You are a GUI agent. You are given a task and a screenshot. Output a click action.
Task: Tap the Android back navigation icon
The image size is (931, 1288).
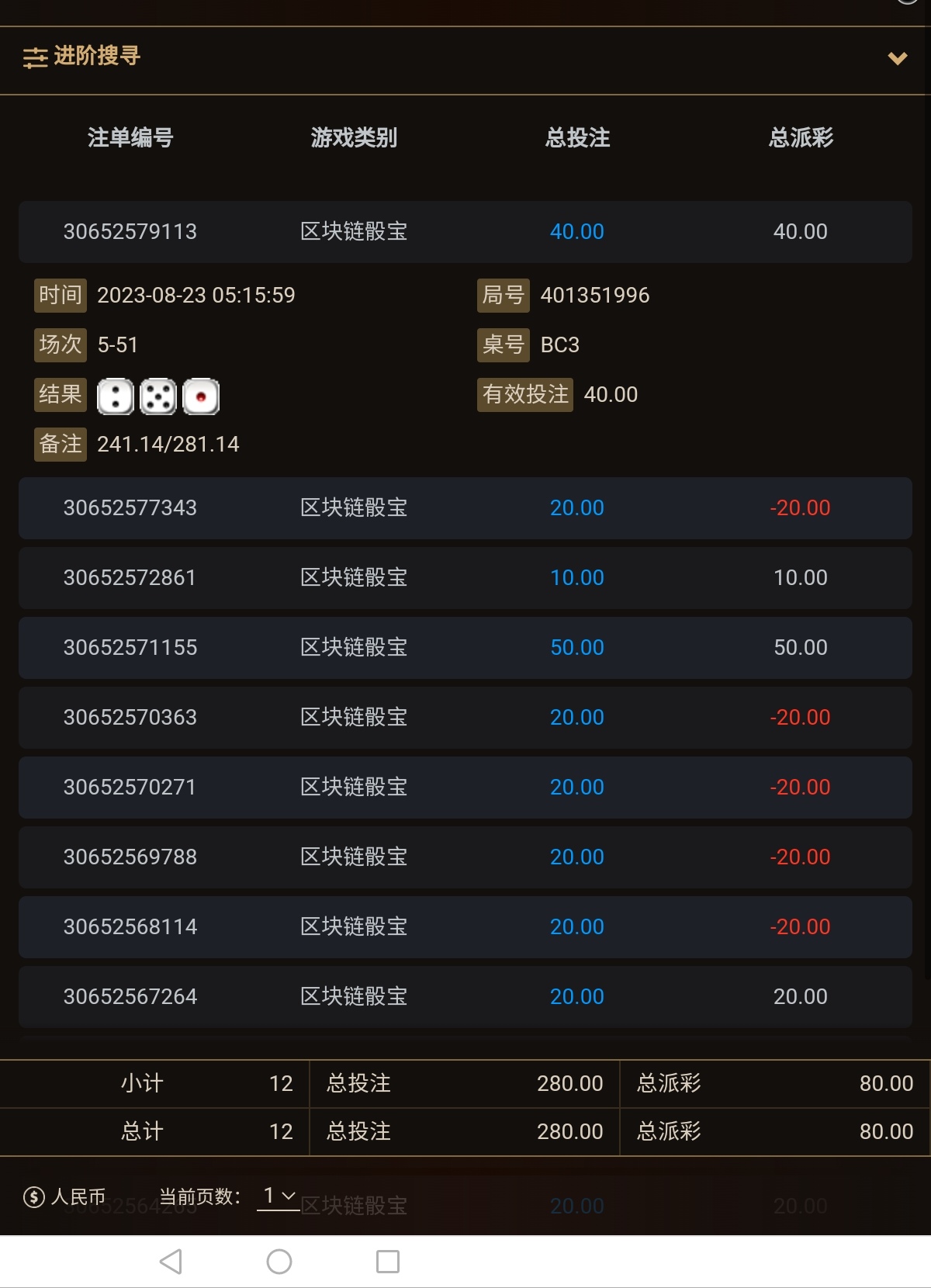coord(171,1262)
